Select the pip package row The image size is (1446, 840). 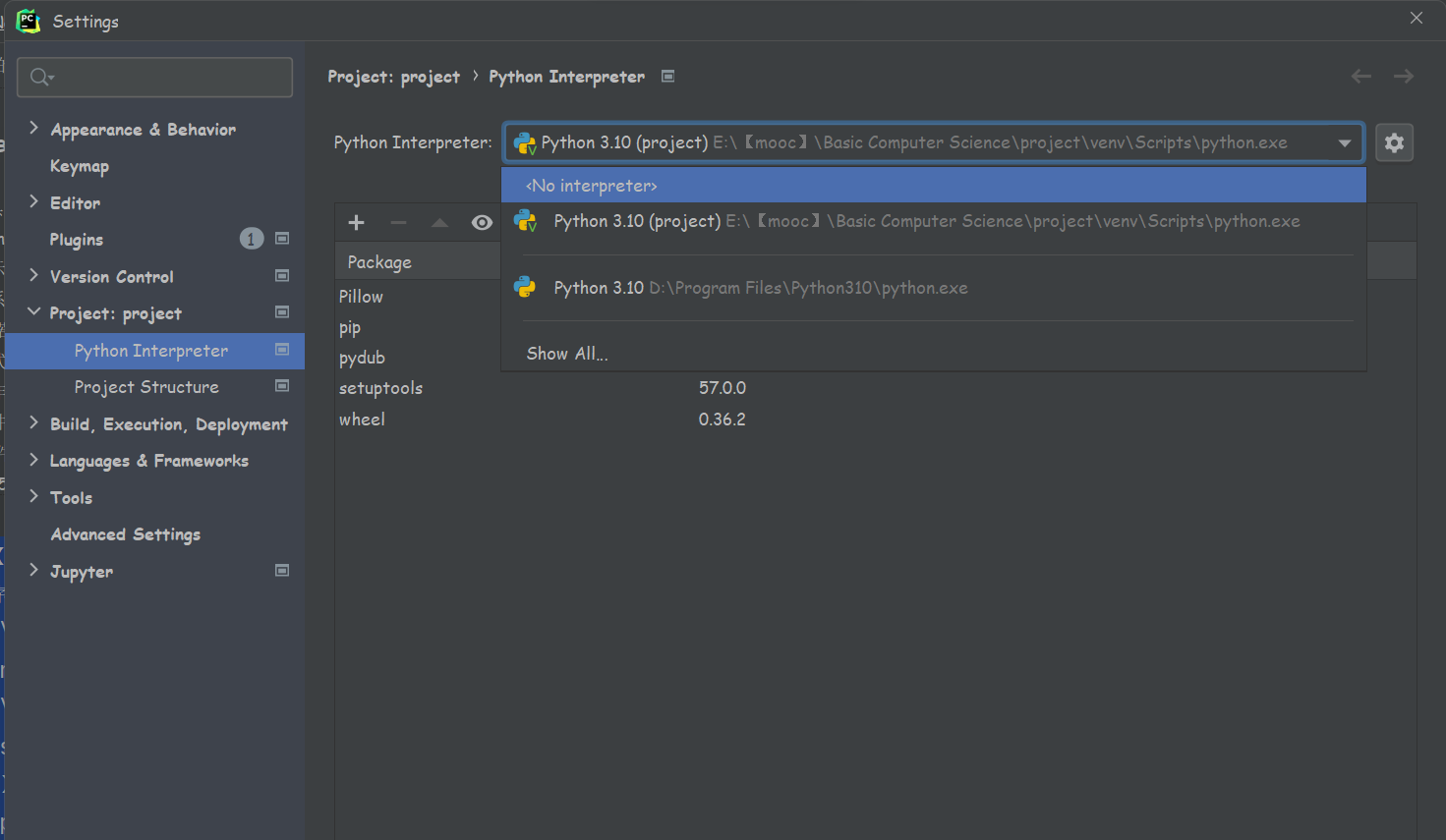pos(350,327)
